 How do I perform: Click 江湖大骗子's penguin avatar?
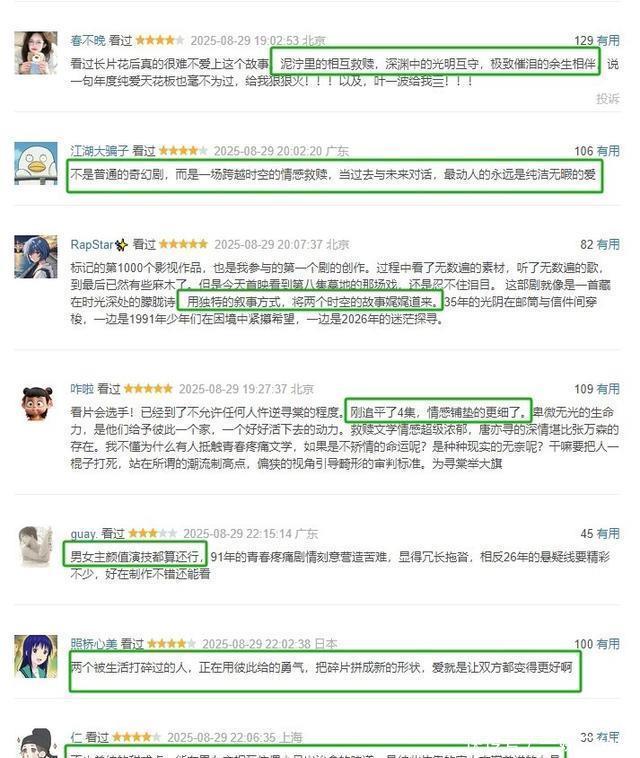[x=36, y=163]
